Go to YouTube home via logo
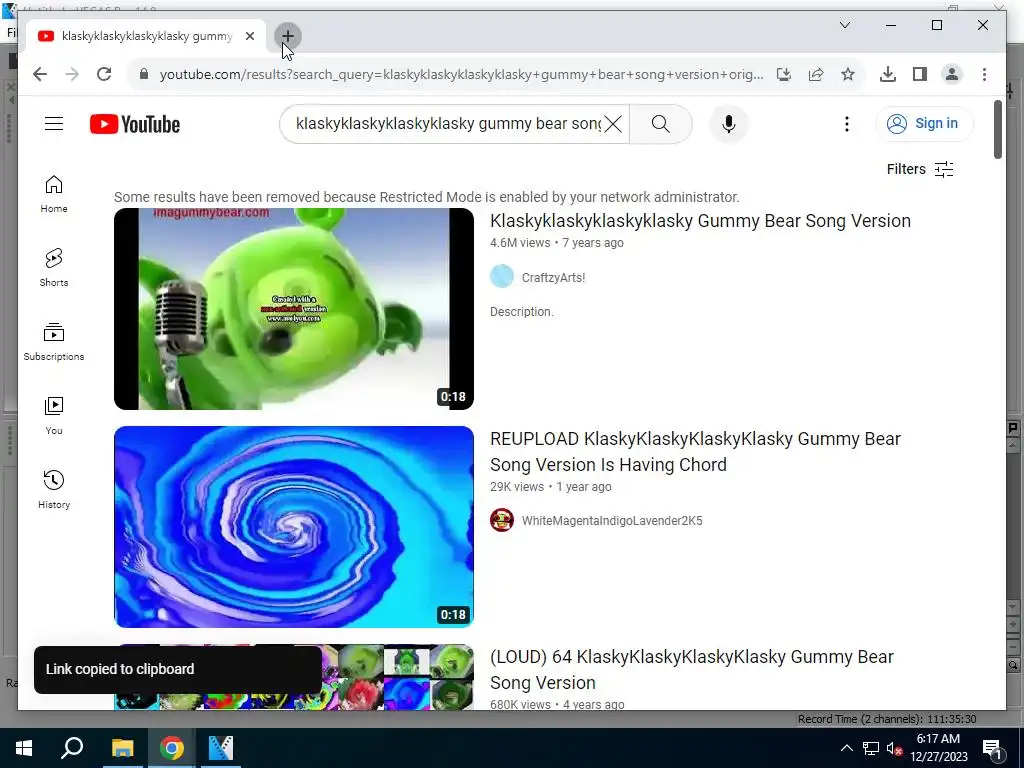The width and height of the screenshot is (1024, 768). tap(135, 124)
